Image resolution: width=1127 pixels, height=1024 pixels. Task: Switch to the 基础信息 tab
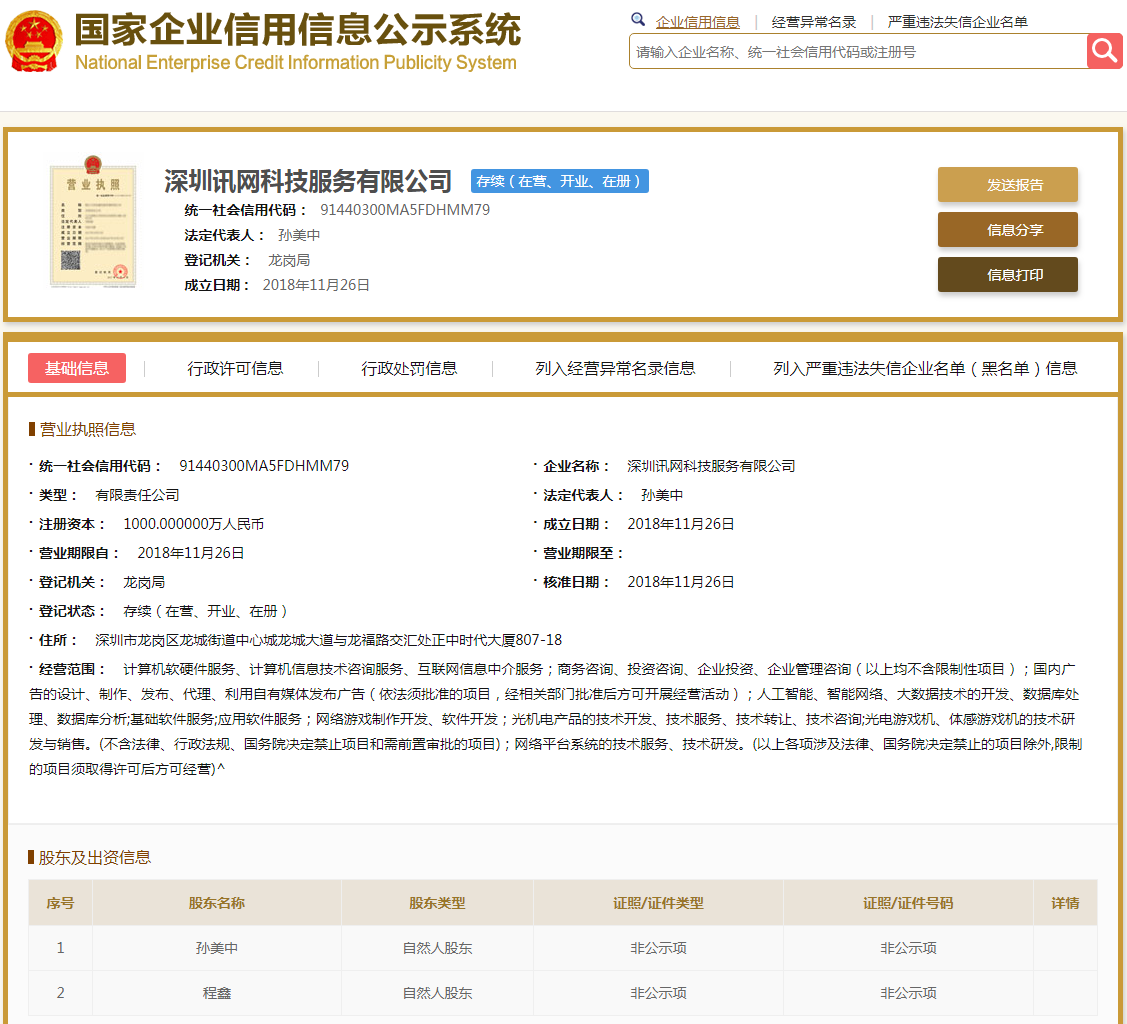77,368
